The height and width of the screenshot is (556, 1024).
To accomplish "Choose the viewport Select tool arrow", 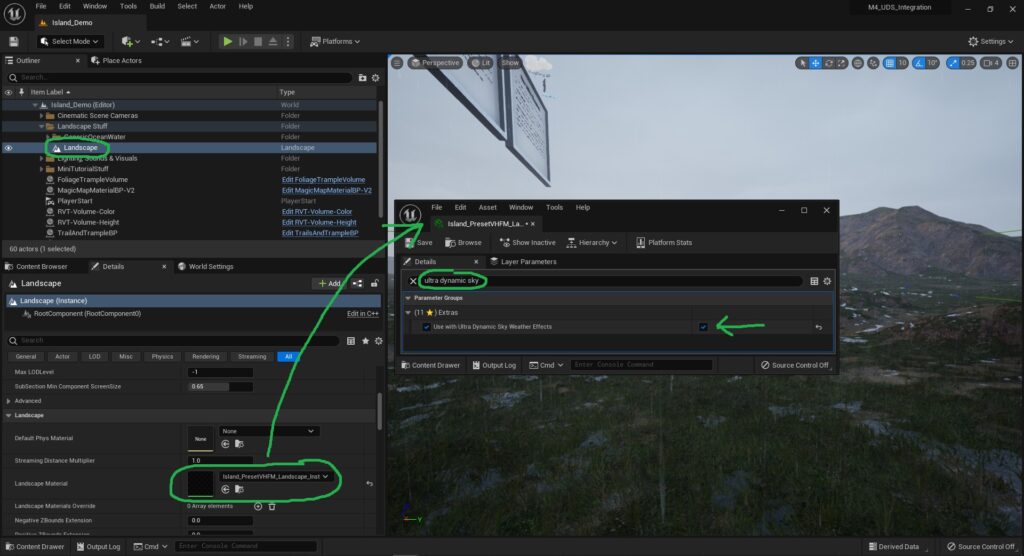I will (x=803, y=63).
